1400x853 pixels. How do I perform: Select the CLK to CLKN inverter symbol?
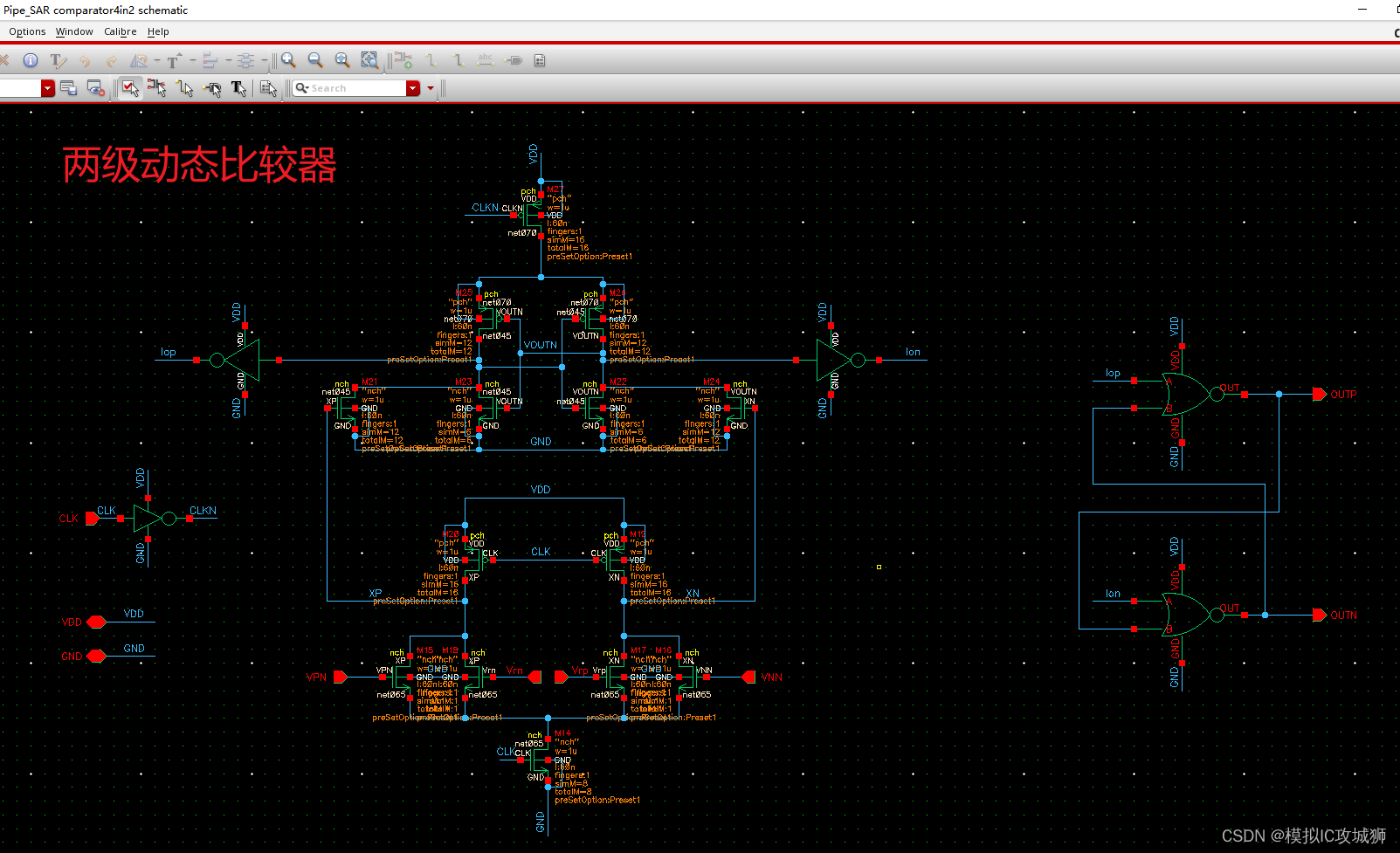153,519
